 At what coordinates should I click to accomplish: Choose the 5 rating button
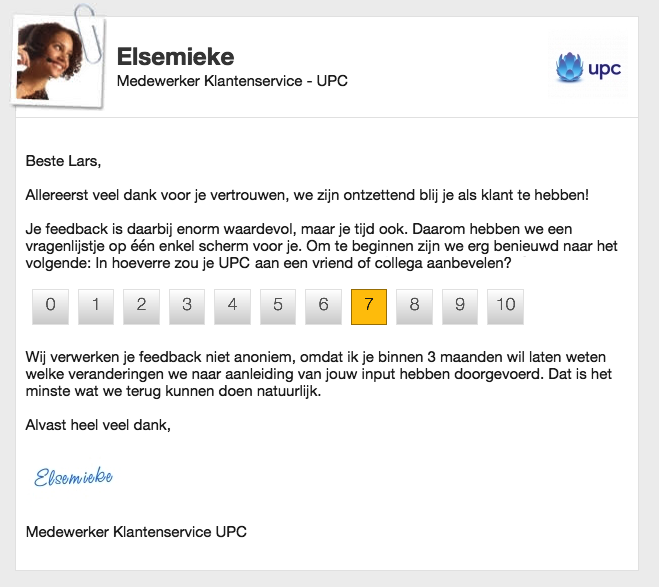pos(278,306)
